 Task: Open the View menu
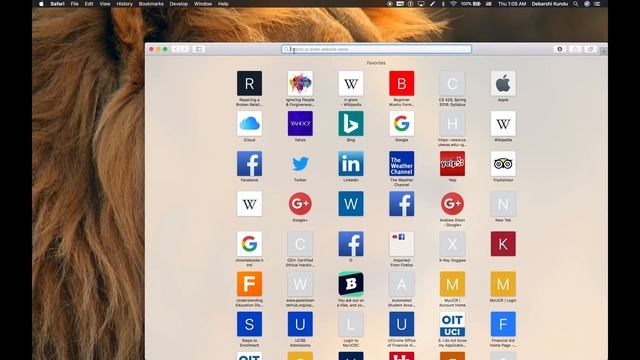point(105,4)
